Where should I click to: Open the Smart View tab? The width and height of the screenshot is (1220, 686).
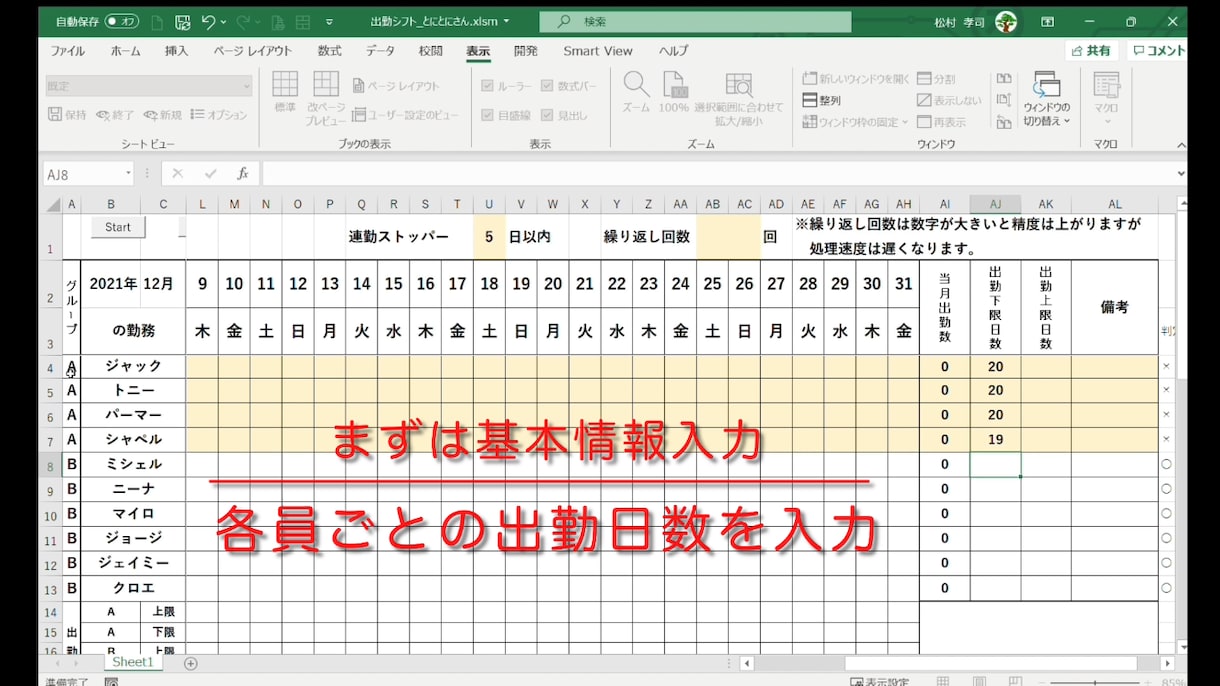(598, 51)
